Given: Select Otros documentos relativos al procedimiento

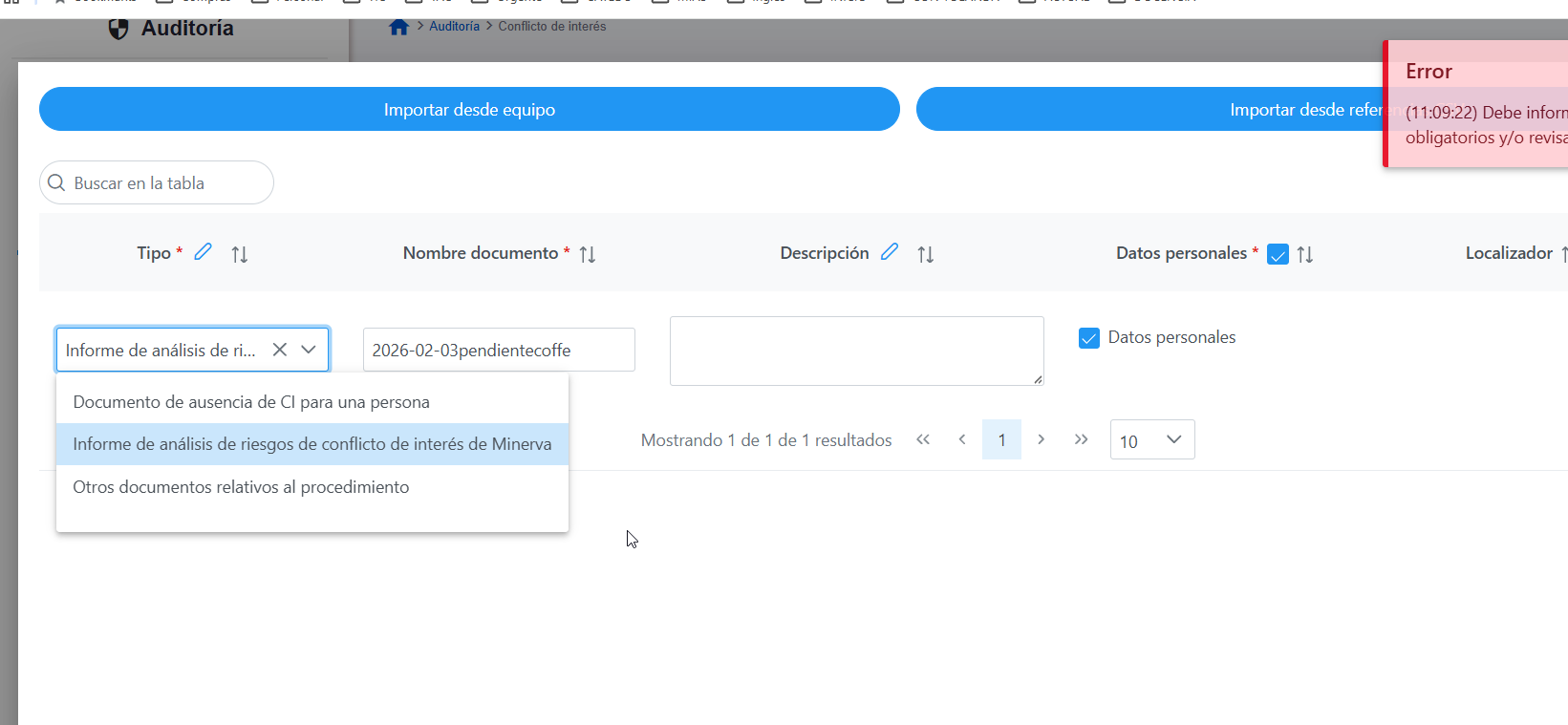Looking at the screenshot, I should point(312,487).
